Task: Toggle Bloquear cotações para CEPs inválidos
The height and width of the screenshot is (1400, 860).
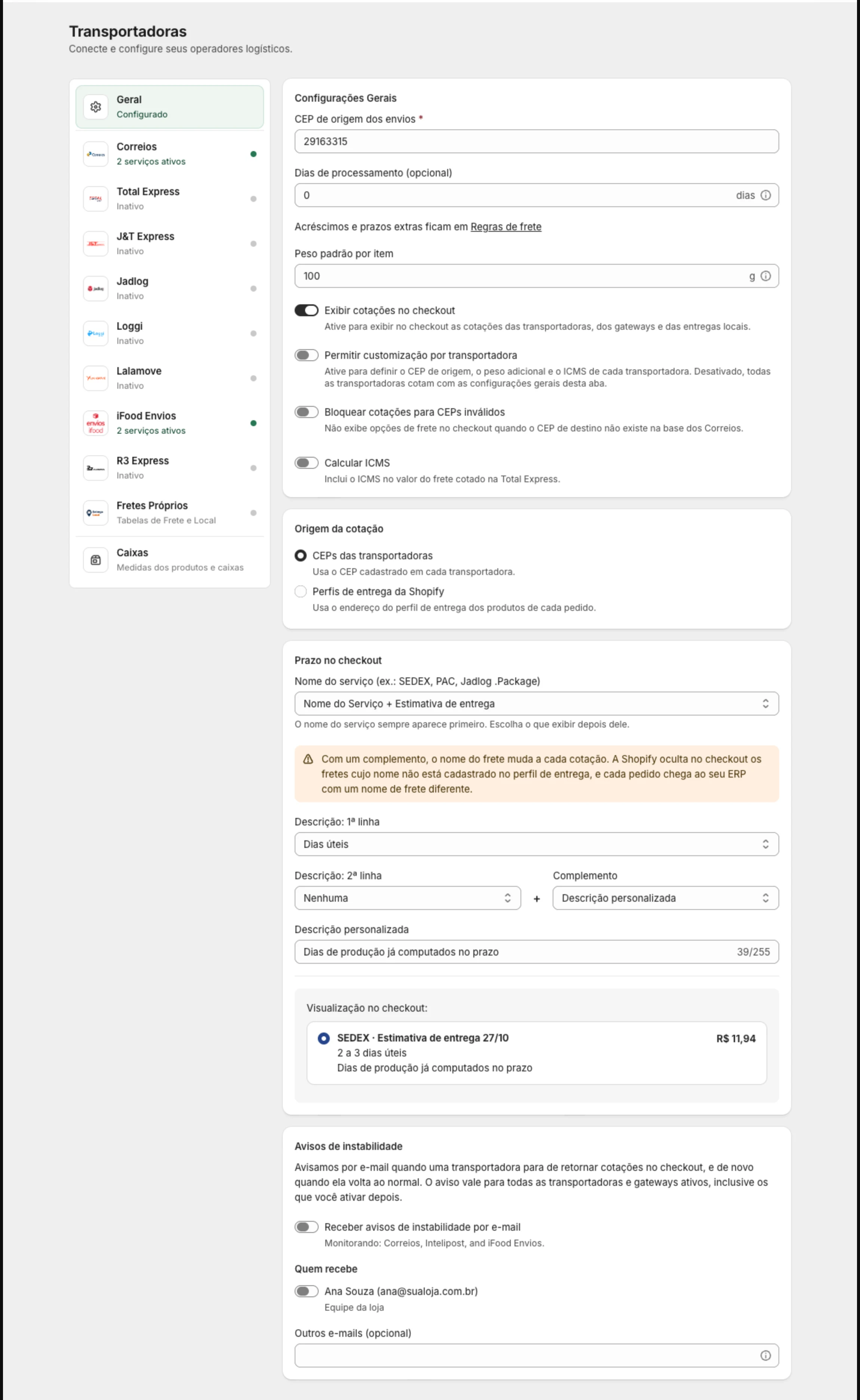Action: (x=307, y=412)
